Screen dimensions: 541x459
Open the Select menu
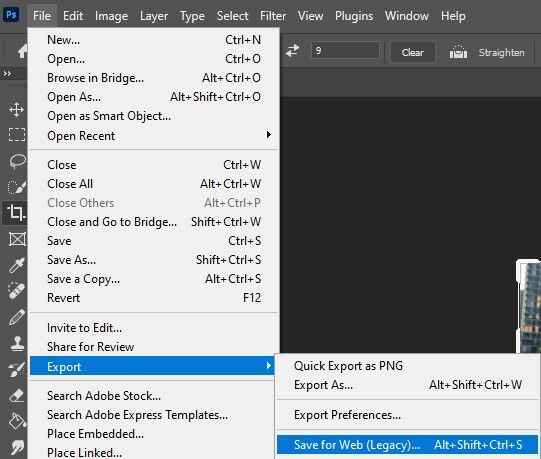pyautogui.click(x=232, y=16)
